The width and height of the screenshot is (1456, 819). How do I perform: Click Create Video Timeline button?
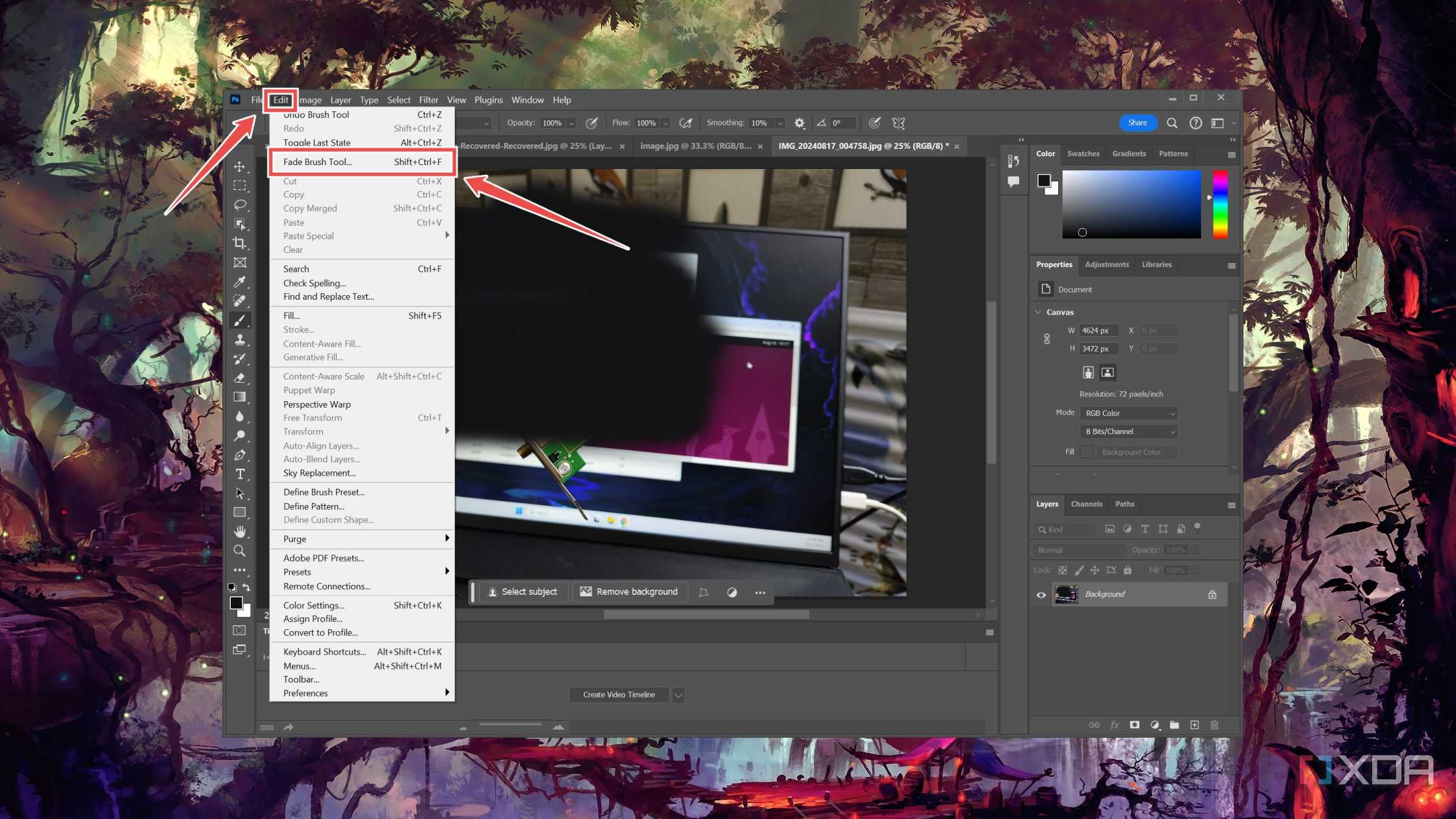pos(619,695)
